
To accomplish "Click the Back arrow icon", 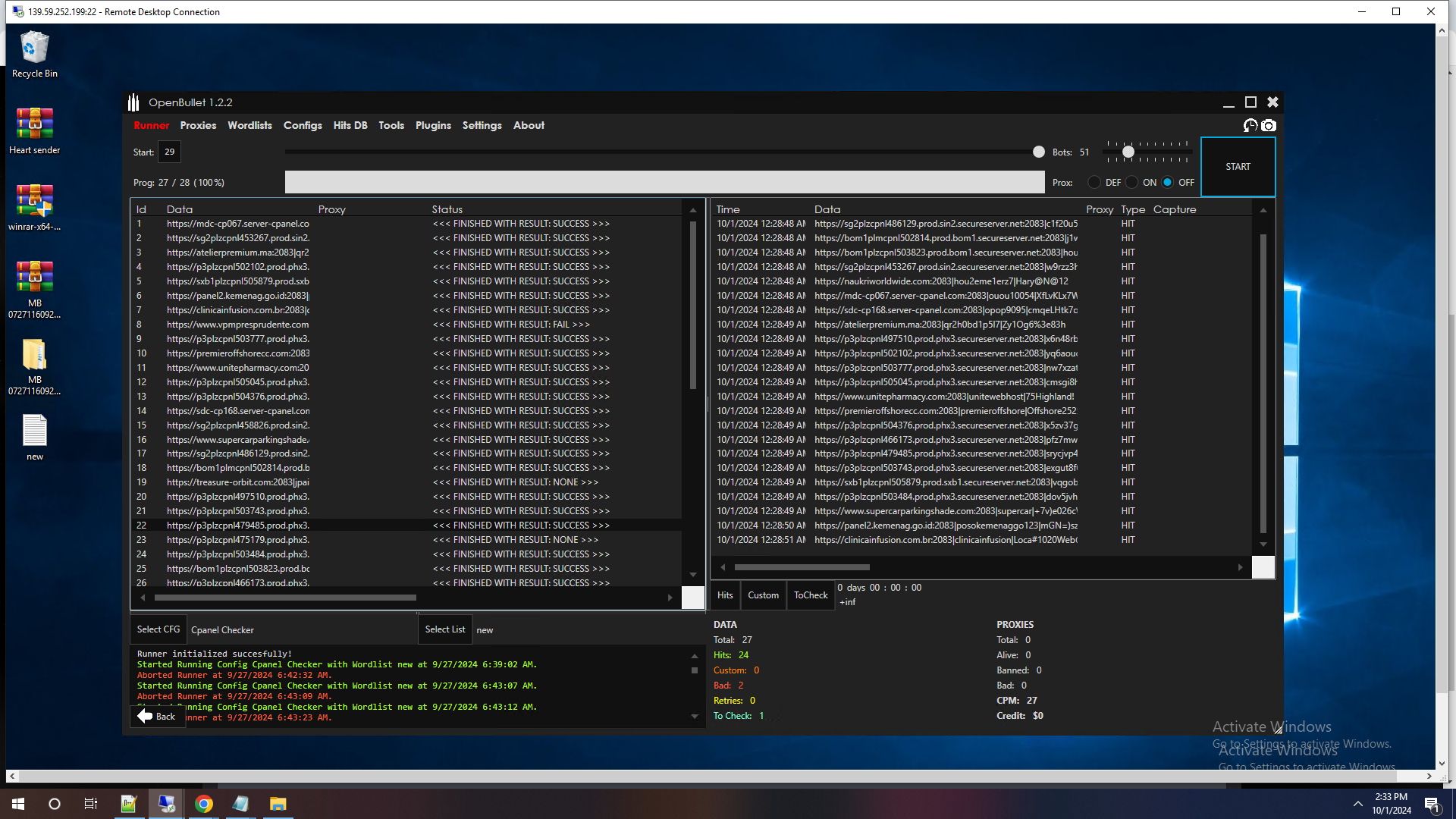I will click(x=145, y=716).
